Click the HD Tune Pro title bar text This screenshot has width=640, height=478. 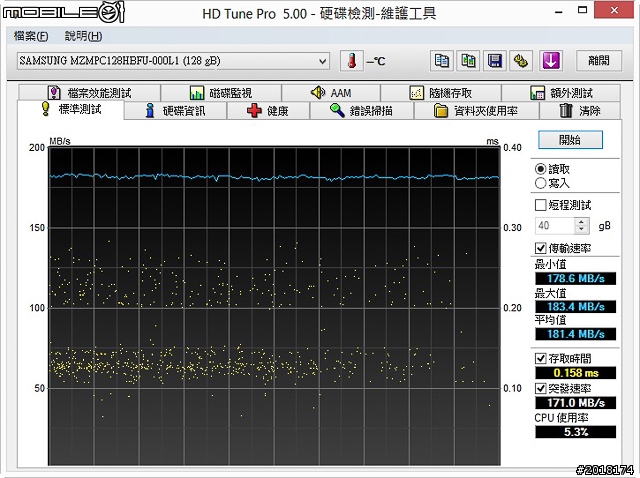pos(319,14)
